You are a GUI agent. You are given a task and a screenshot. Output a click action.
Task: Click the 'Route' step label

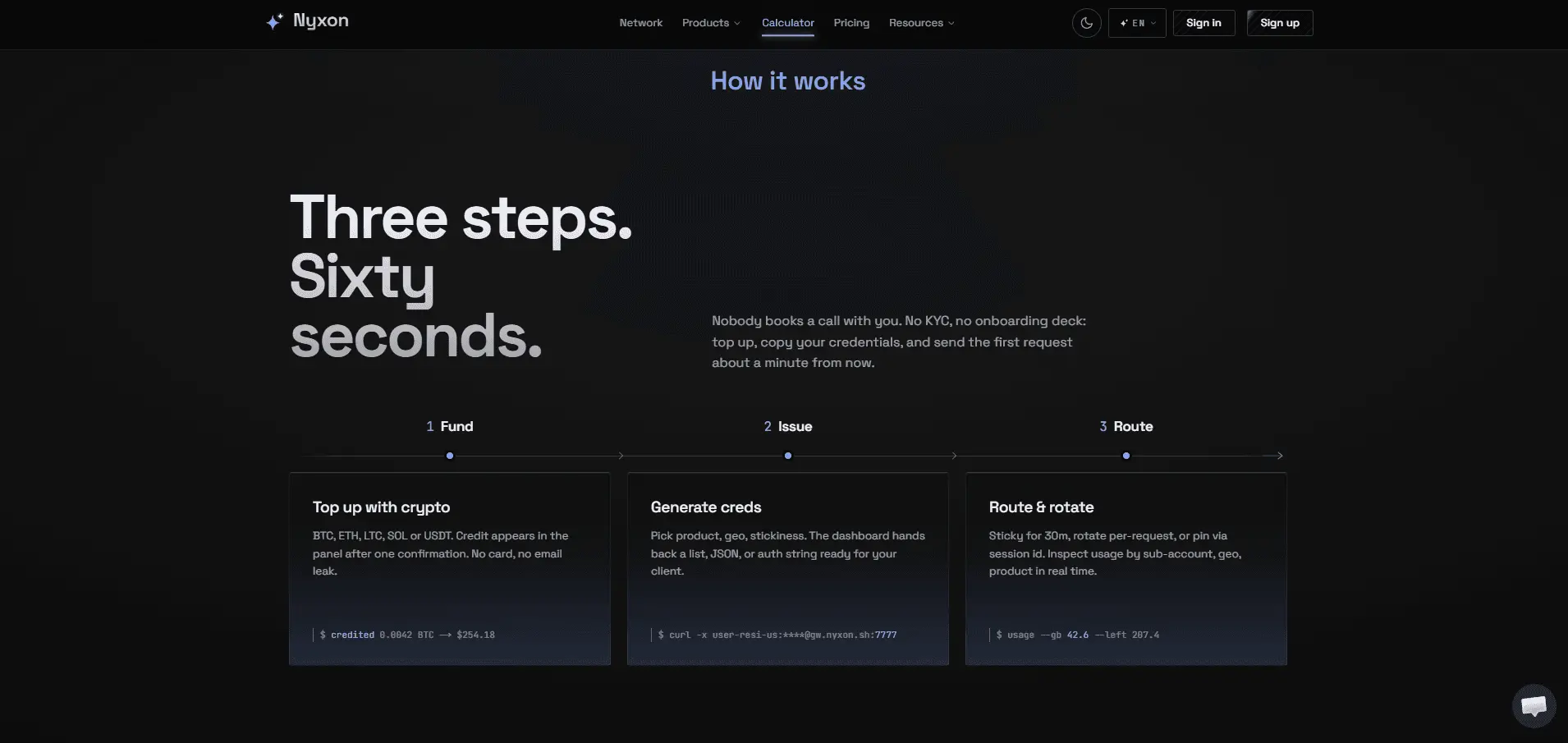(1133, 426)
